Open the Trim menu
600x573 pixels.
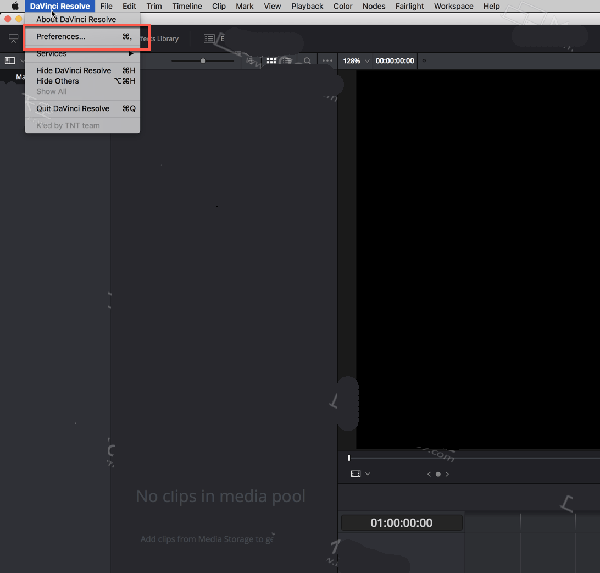click(x=154, y=6)
